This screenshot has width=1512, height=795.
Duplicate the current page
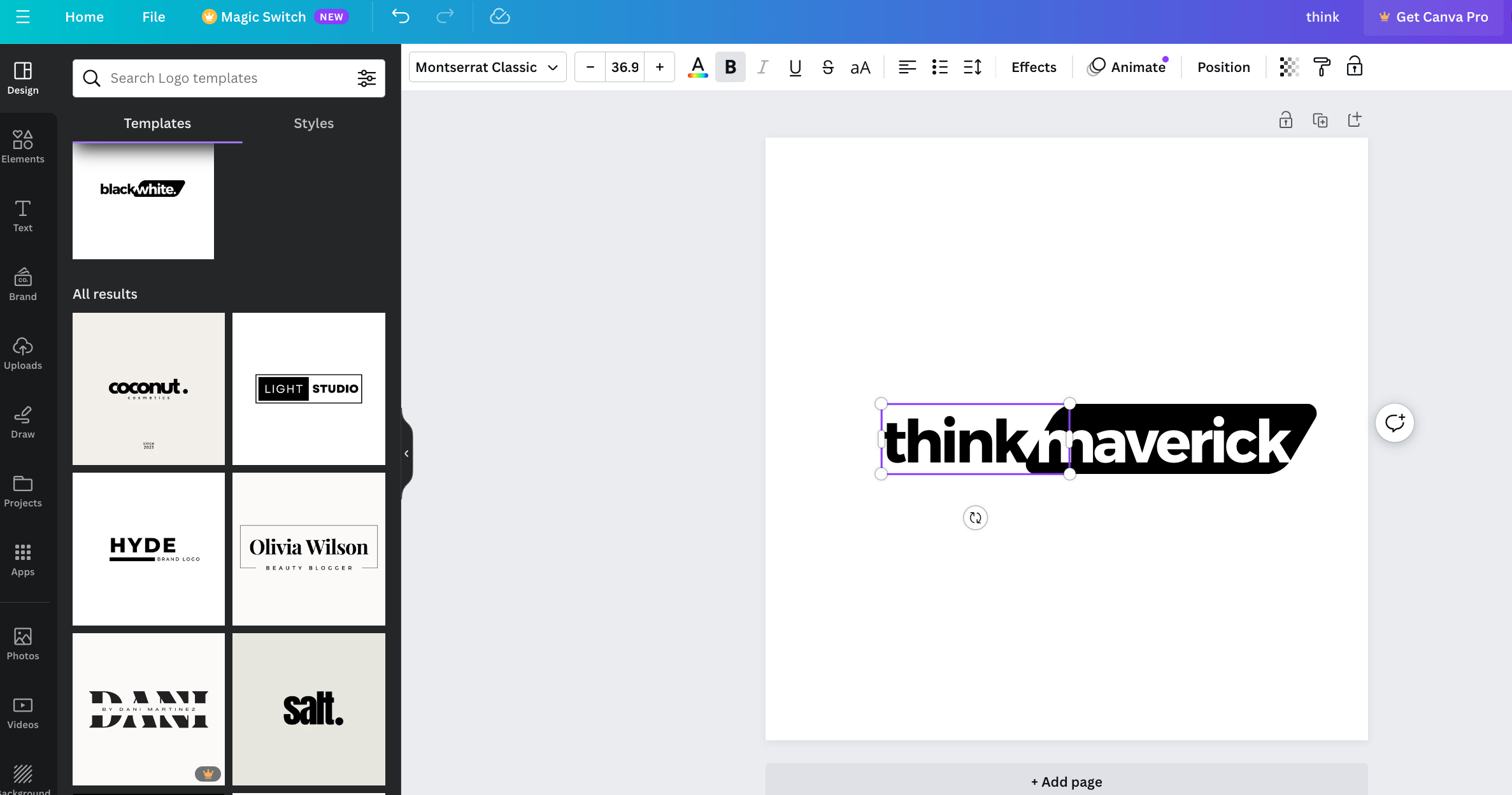coord(1320,120)
